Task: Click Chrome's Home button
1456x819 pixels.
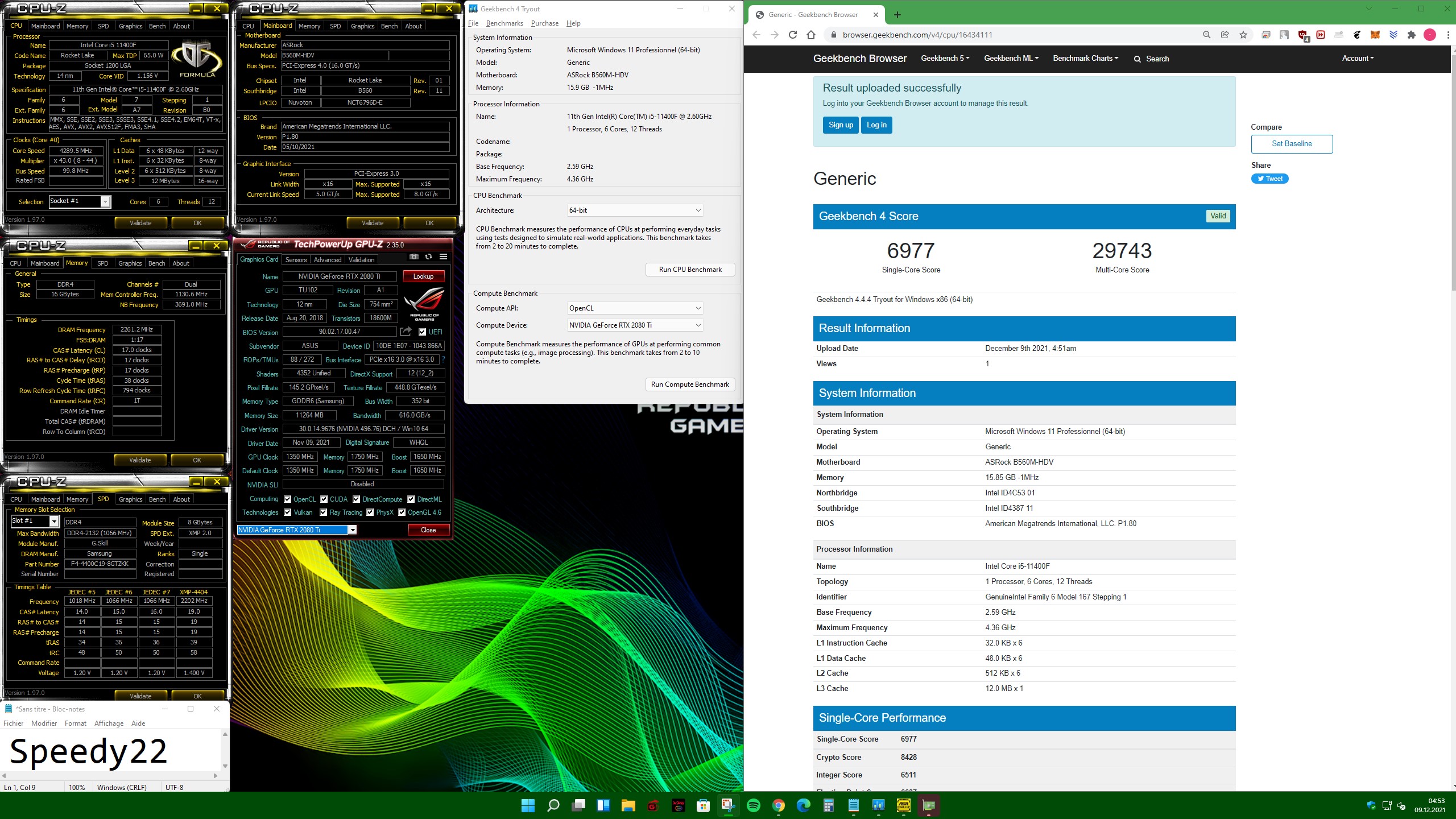Action: (x=812, y=35)
